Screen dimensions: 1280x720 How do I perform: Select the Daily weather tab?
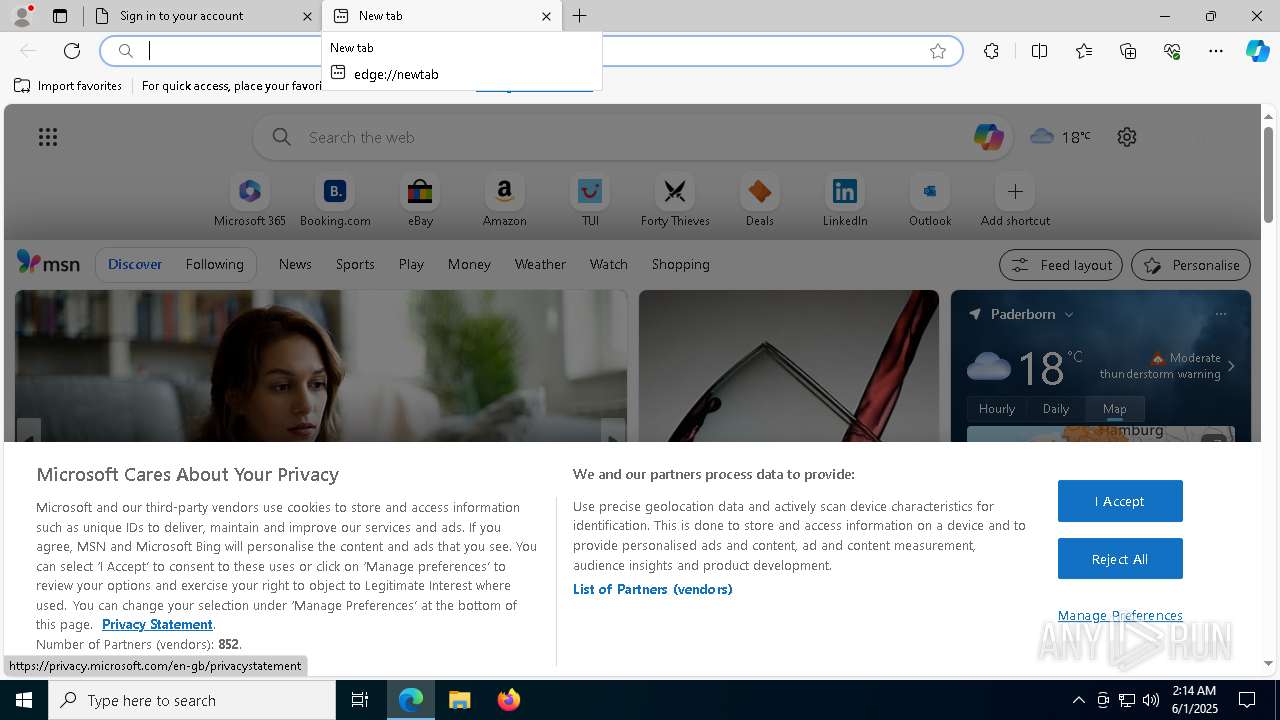(1056, 408)
